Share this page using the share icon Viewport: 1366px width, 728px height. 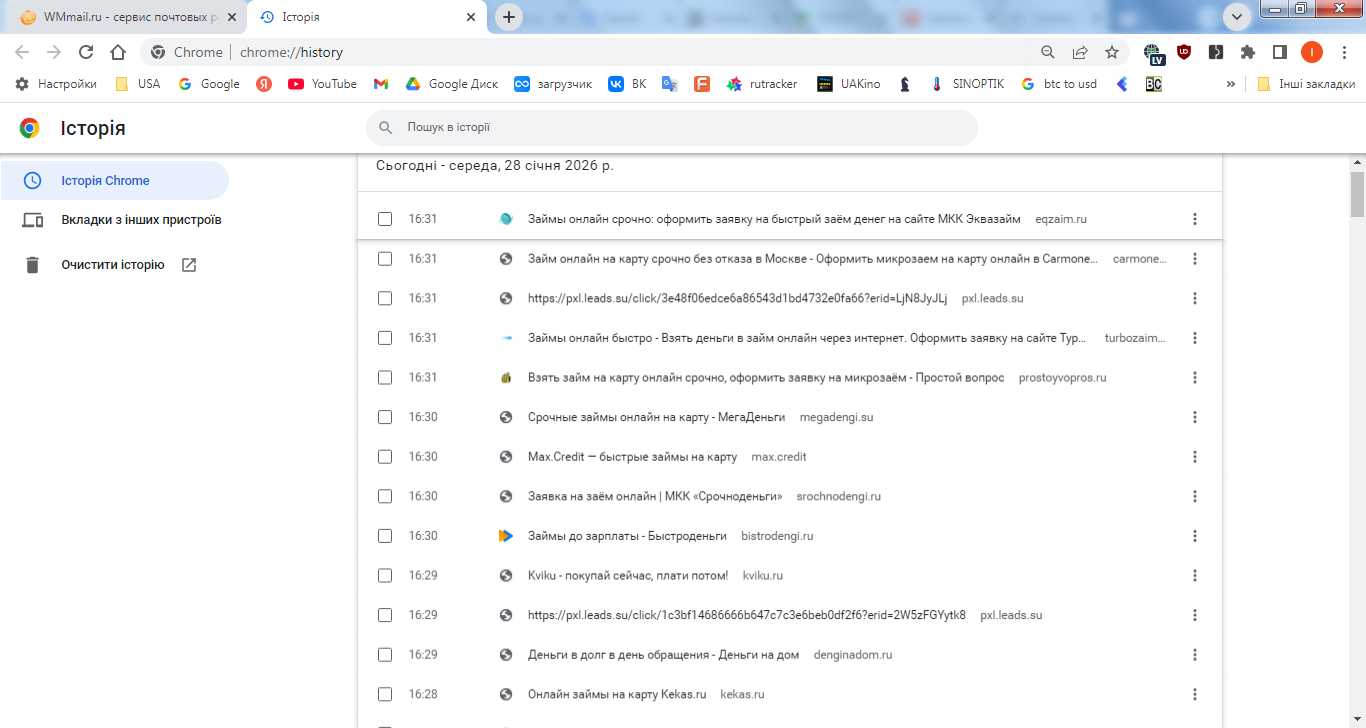[x=1080, y=52]
